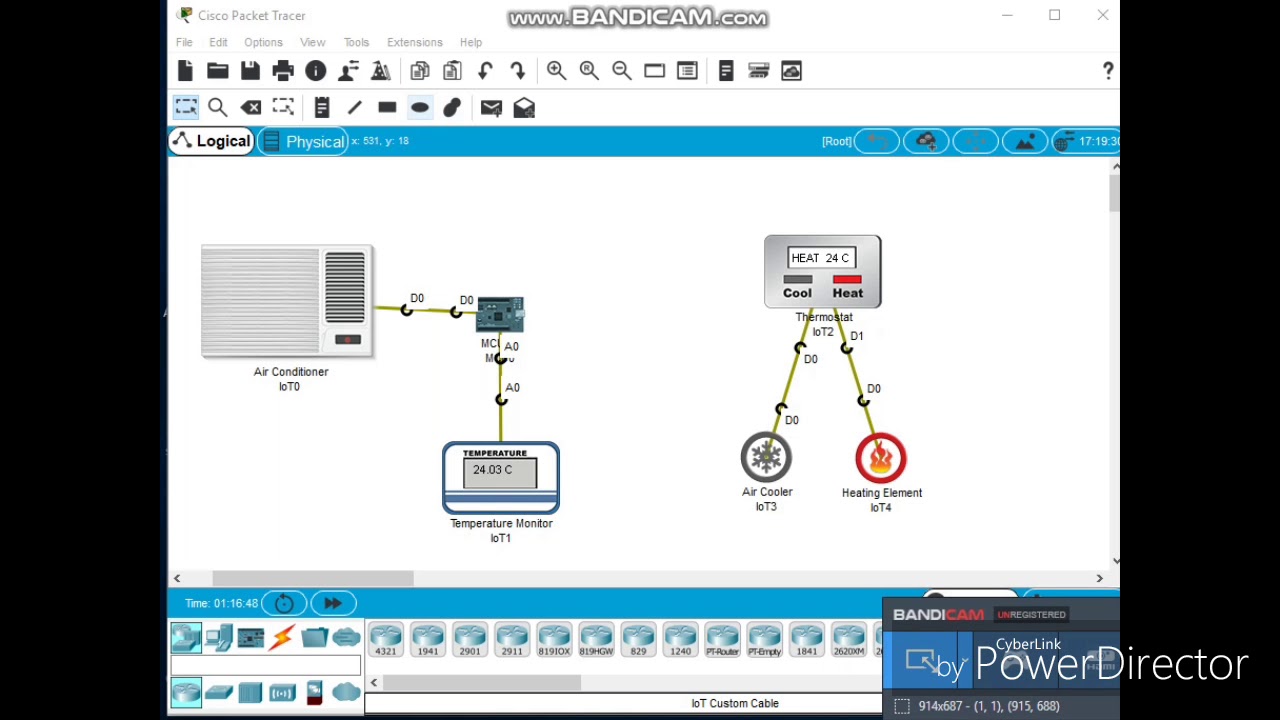Select the Switches subcategory

[218, 692]
